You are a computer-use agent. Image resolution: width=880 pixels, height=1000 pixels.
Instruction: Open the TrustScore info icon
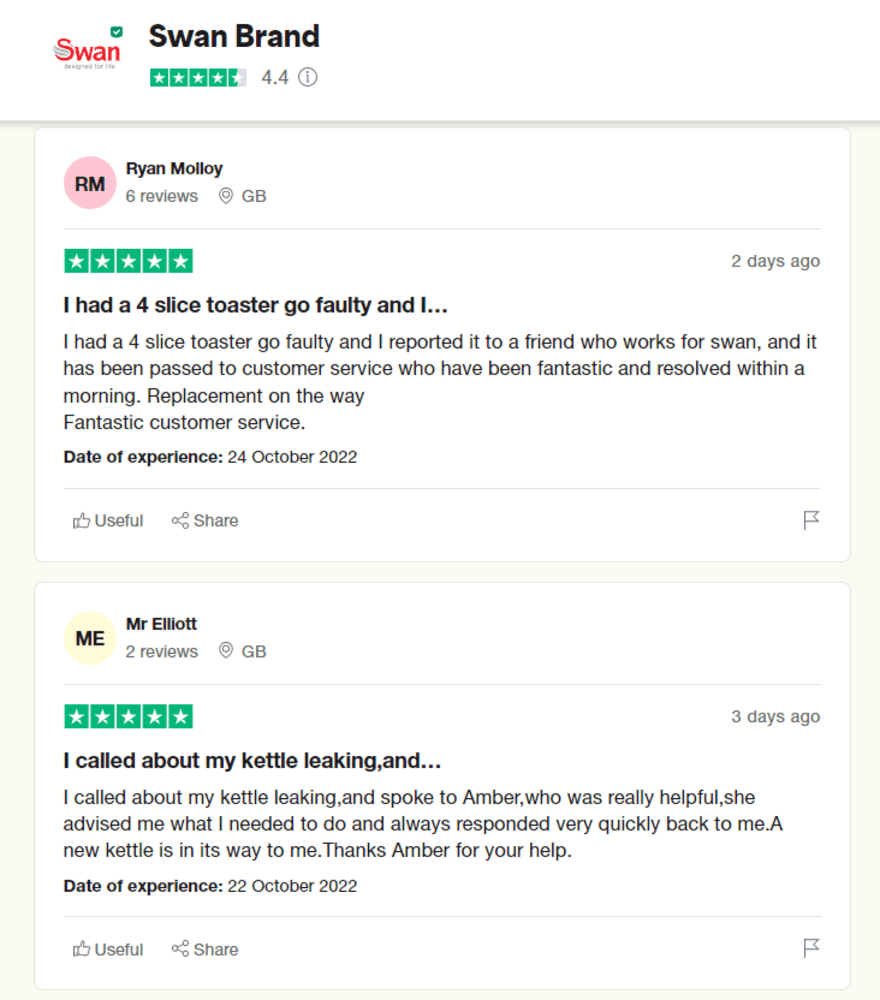pyautogui.click(x=308, y=77)
